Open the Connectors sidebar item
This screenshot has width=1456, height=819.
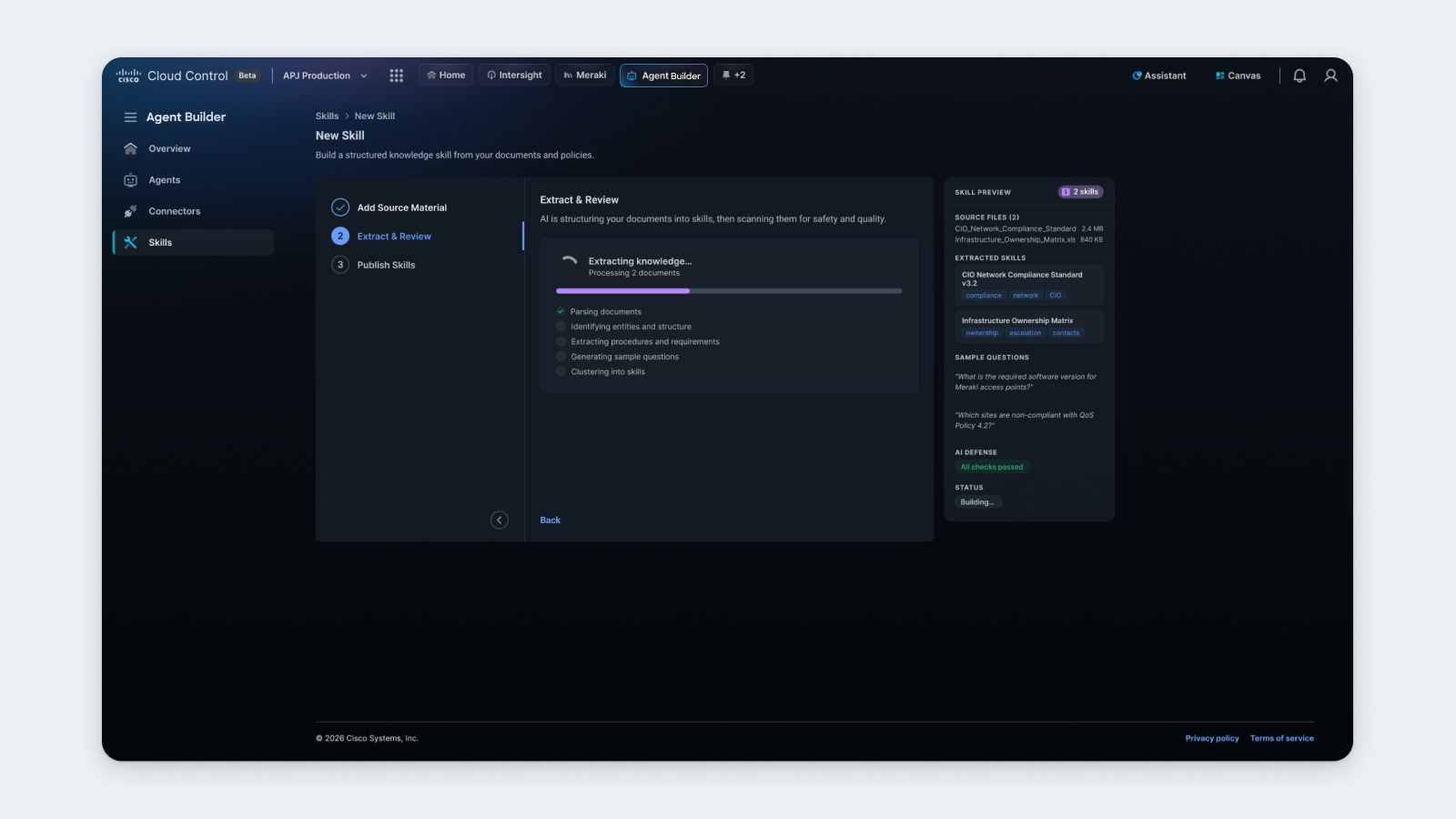click(194, 211)
